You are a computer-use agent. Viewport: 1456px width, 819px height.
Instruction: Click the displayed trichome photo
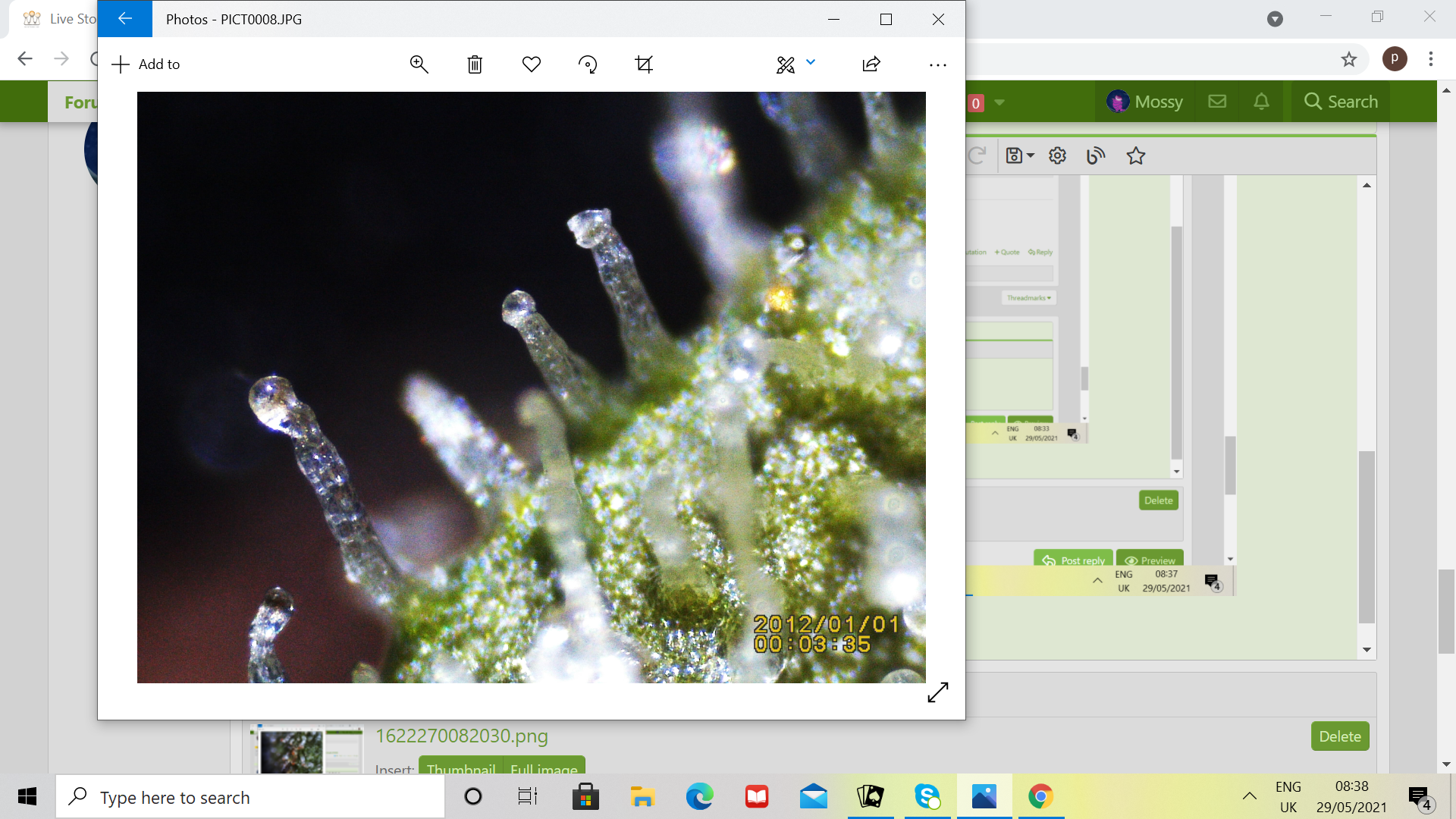click(531, 388)
